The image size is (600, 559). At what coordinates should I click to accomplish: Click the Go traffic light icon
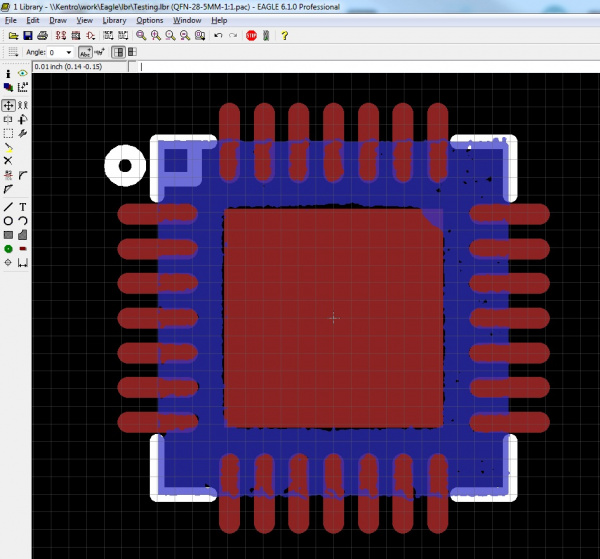266,36
